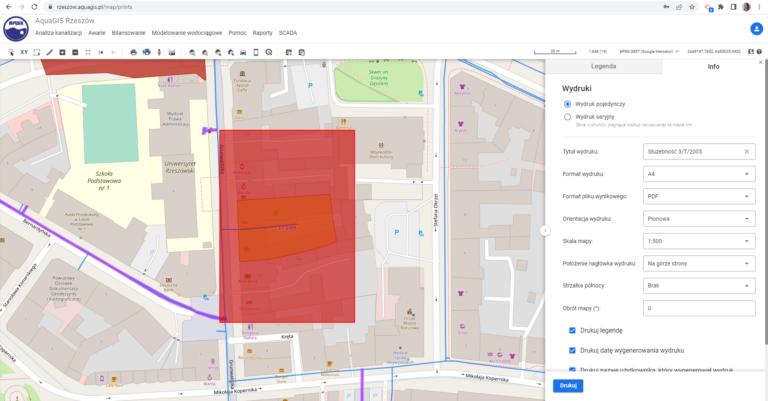The image size is (768, 401).
Task: Click the XY coordinates tool
Action: (23, 51)
